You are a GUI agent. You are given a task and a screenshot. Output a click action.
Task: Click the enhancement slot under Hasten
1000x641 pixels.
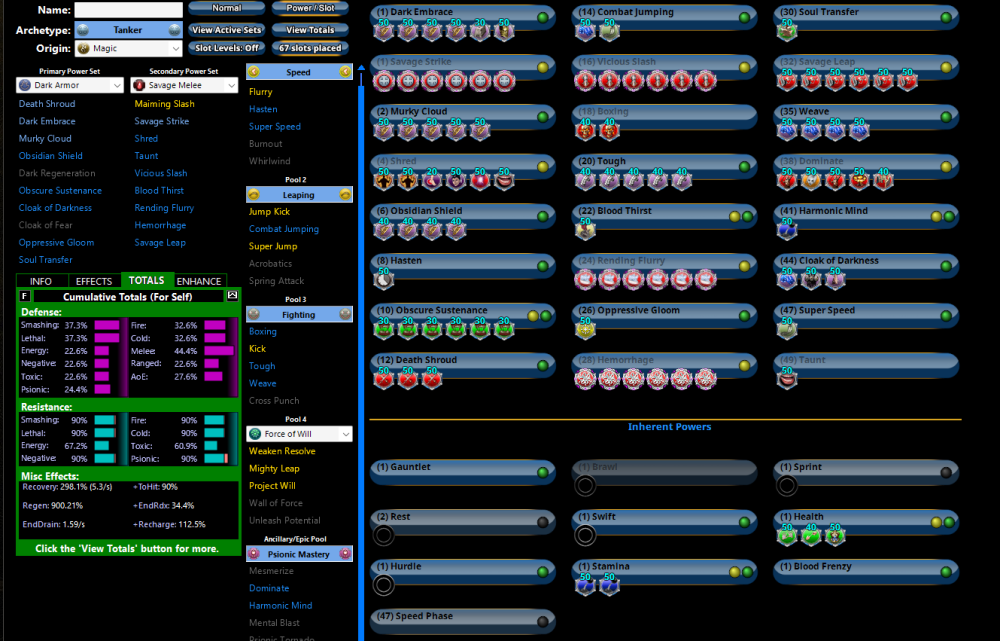pyautogui.click(x=384, y=281)
